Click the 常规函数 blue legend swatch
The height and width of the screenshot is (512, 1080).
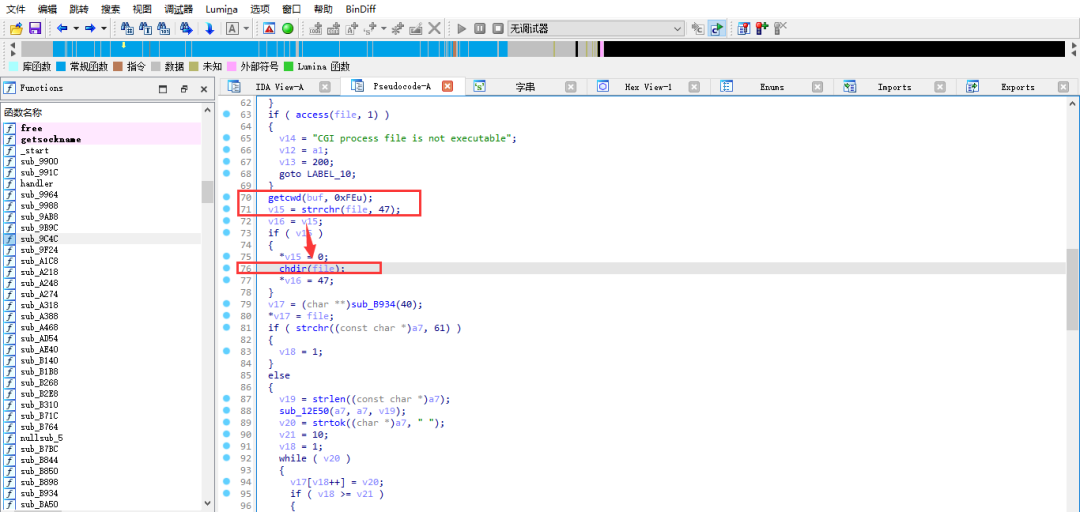pos(61,67)
